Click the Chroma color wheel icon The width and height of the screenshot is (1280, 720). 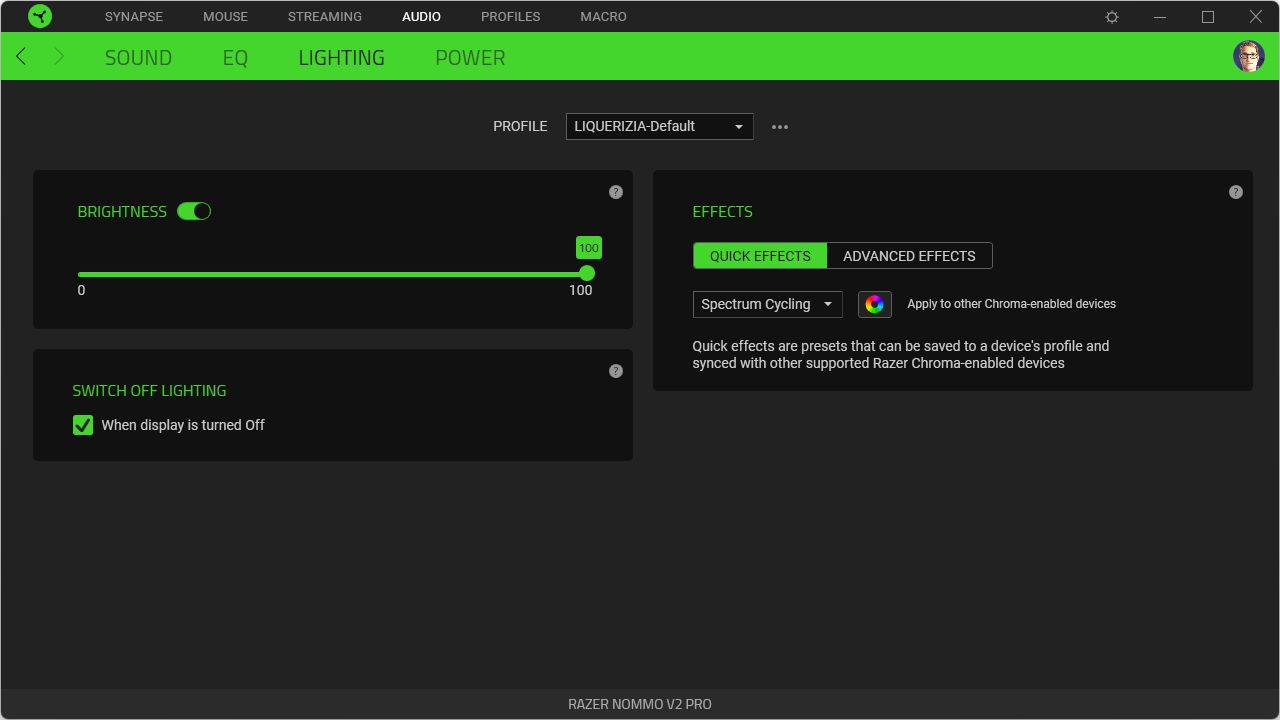tap(874, 304)
